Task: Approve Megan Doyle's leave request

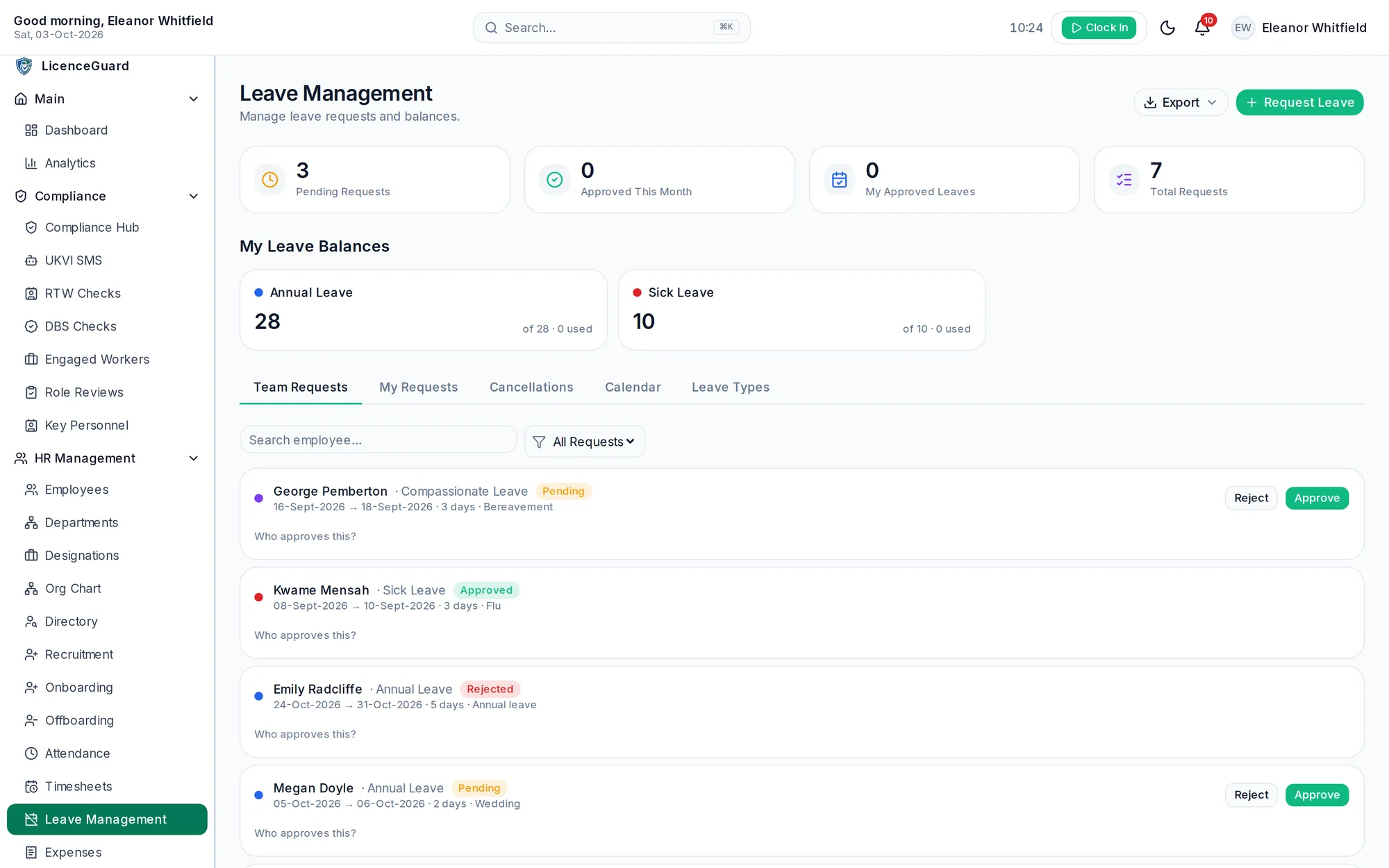Action: pos(1317,795)
